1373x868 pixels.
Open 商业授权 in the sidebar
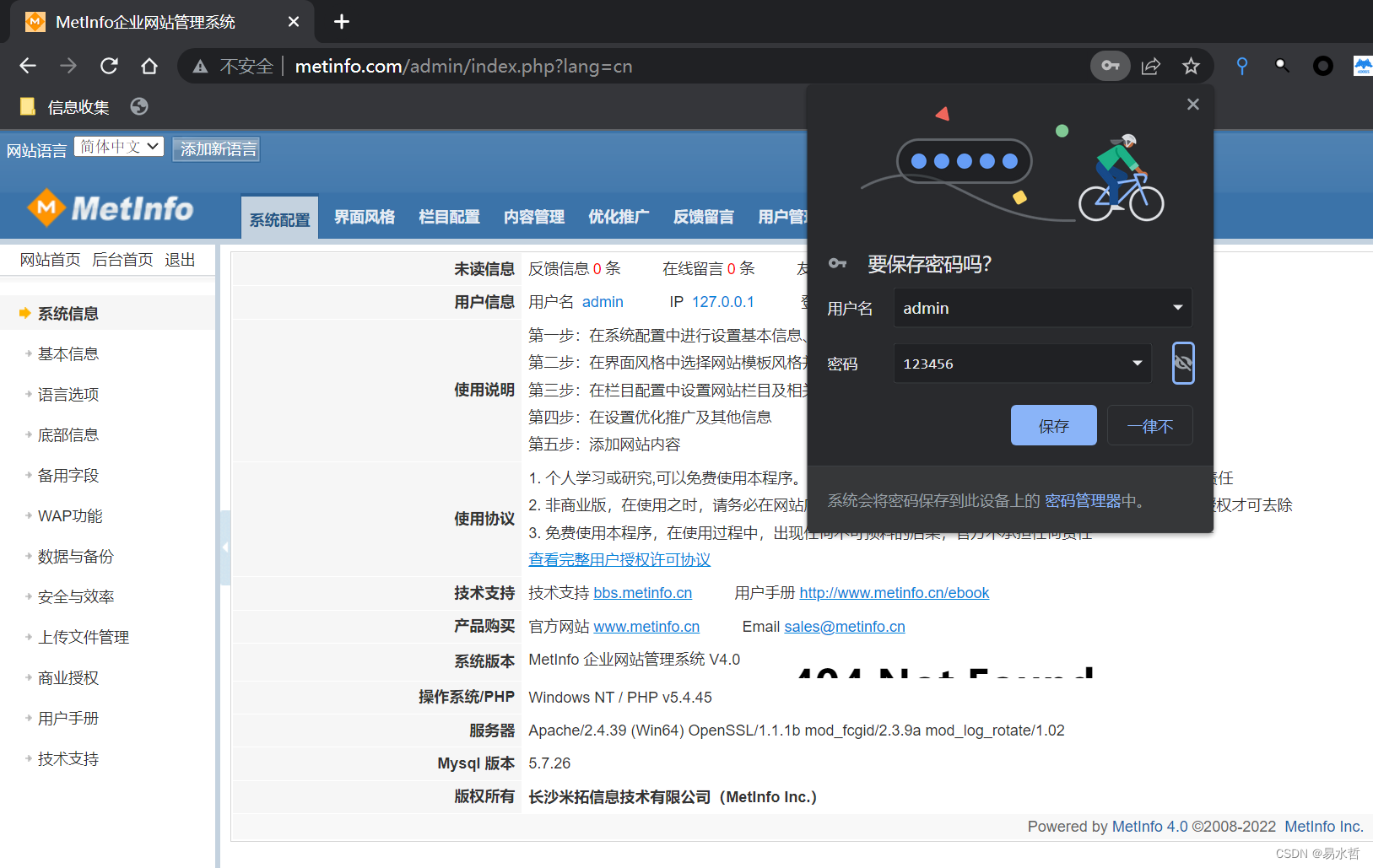pyautogui.click(x=68, y=678)
